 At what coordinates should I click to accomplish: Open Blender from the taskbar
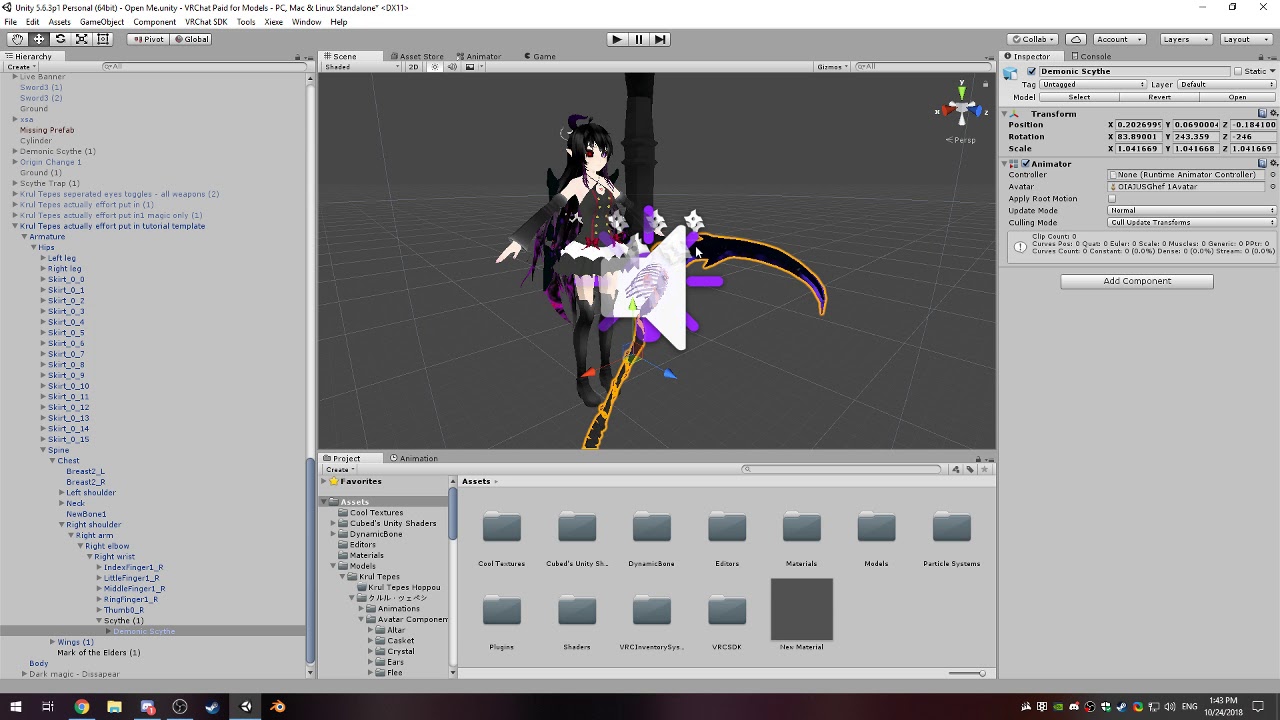point(278,707)
